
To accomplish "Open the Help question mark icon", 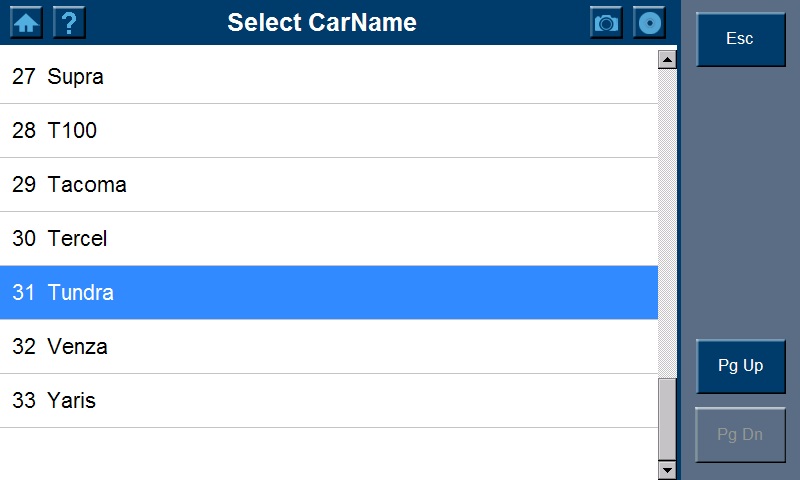I will (x=69, y=22).
